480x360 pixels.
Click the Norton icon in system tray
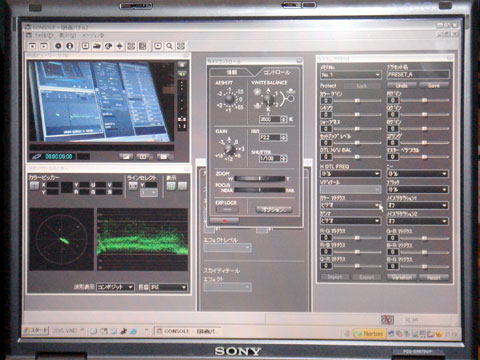coord(369,333)
